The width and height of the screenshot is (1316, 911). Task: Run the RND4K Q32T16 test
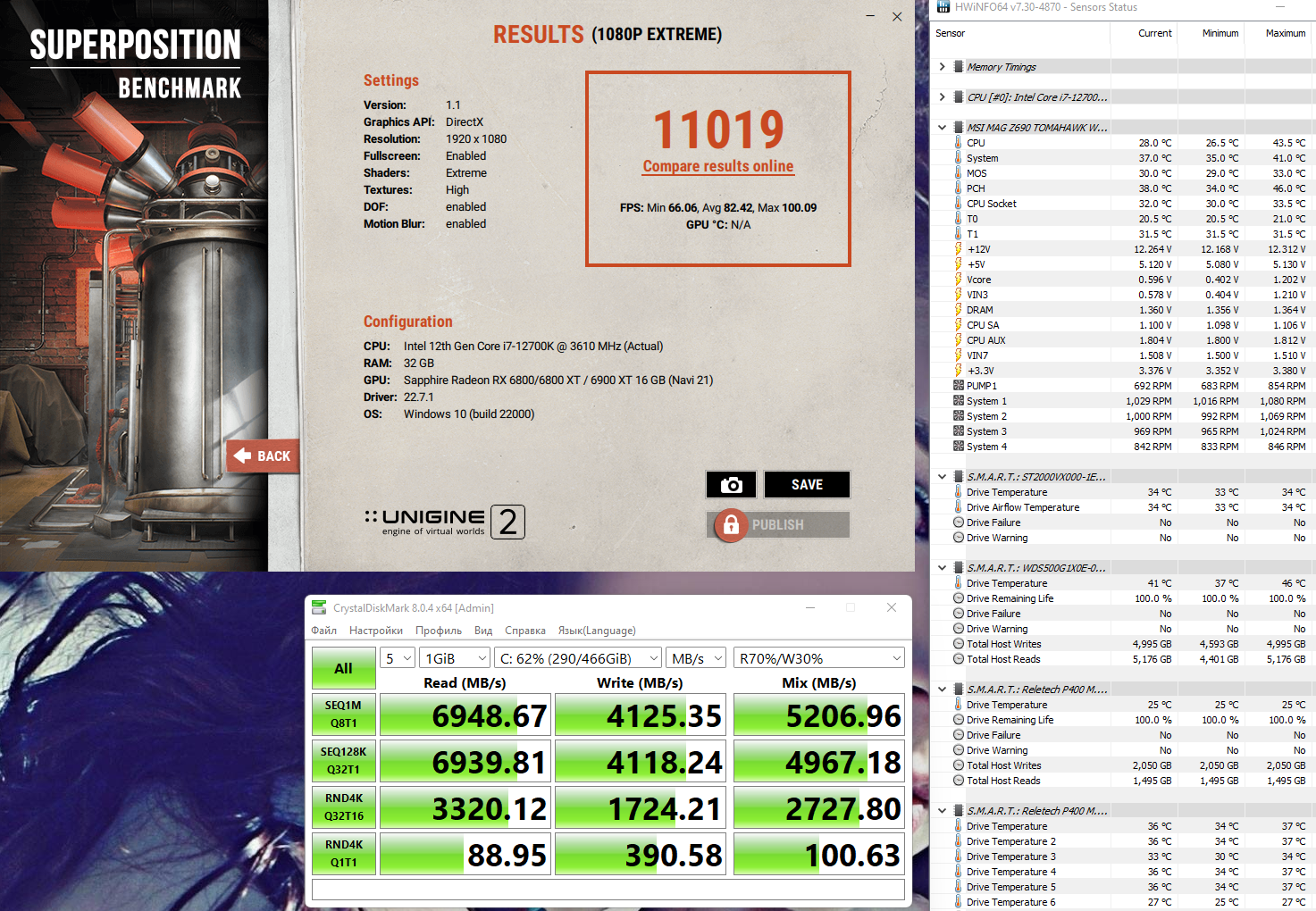(x=343, y=807)
